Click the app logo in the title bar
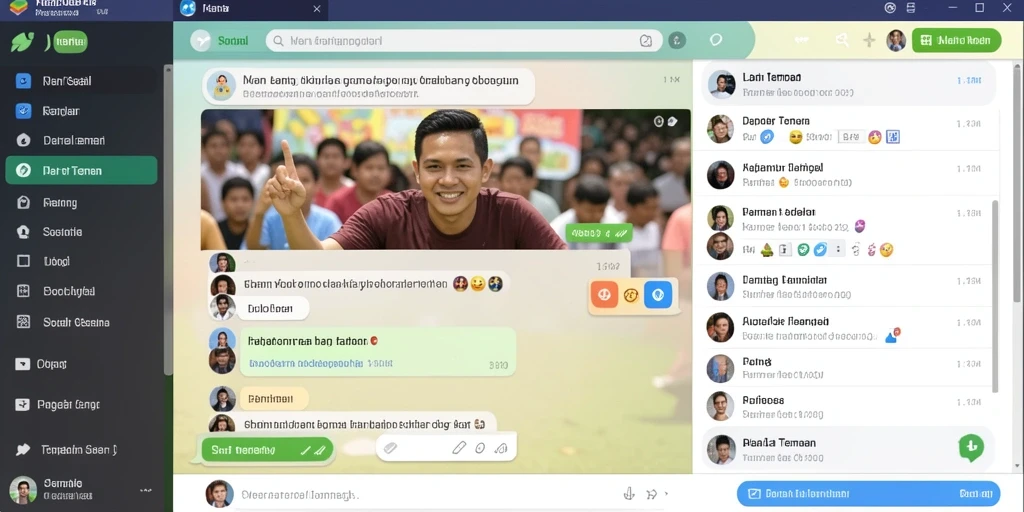1024x512 pixels. click(18, 8)
